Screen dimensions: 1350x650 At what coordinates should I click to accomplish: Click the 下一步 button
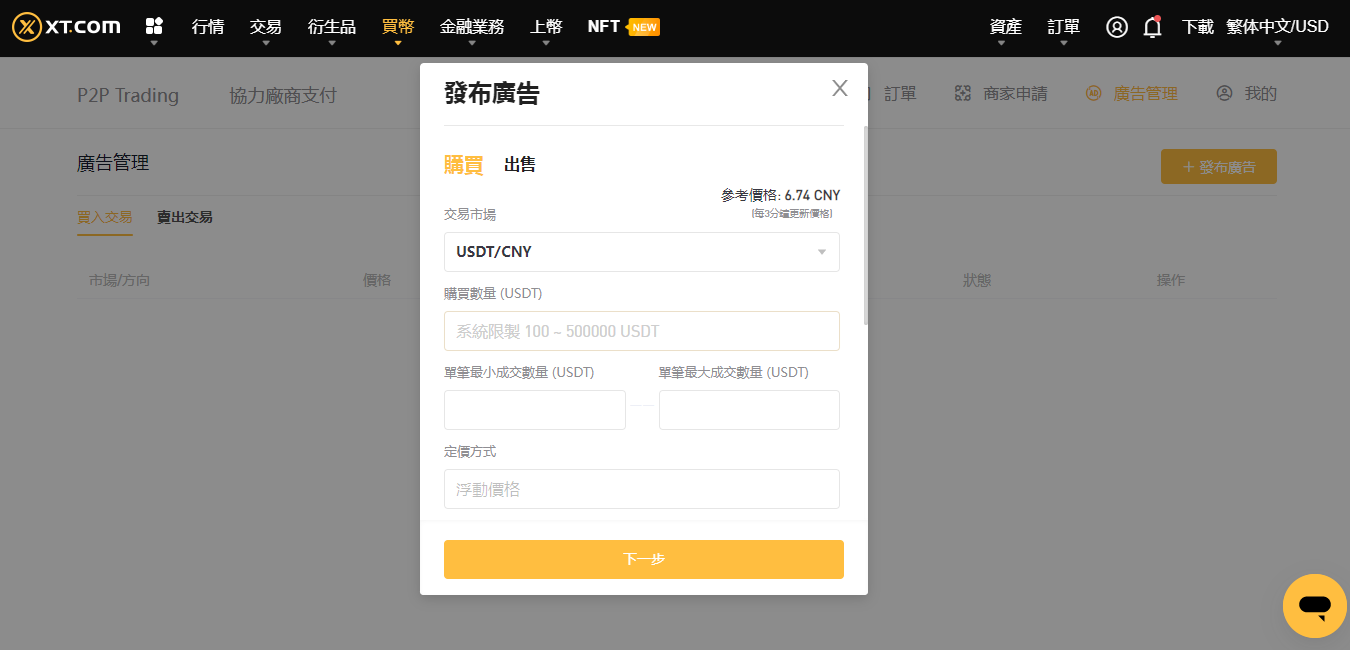tap(644, 559)
